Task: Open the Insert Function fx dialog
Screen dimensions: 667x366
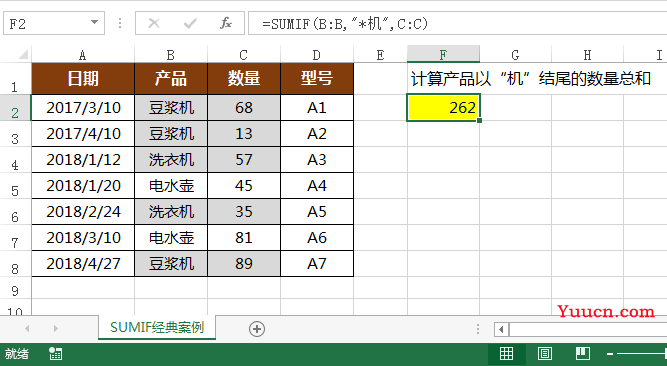Action: (225, 23)
